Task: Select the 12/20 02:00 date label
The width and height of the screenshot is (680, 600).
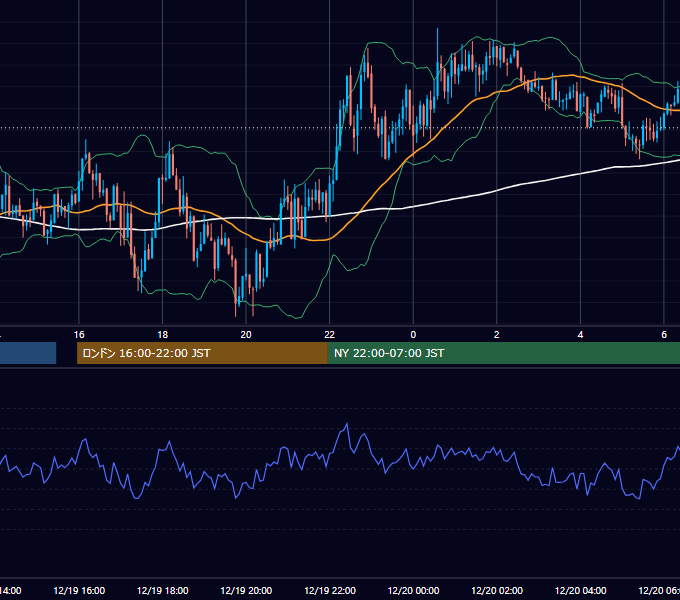Action: coord(497,590)
